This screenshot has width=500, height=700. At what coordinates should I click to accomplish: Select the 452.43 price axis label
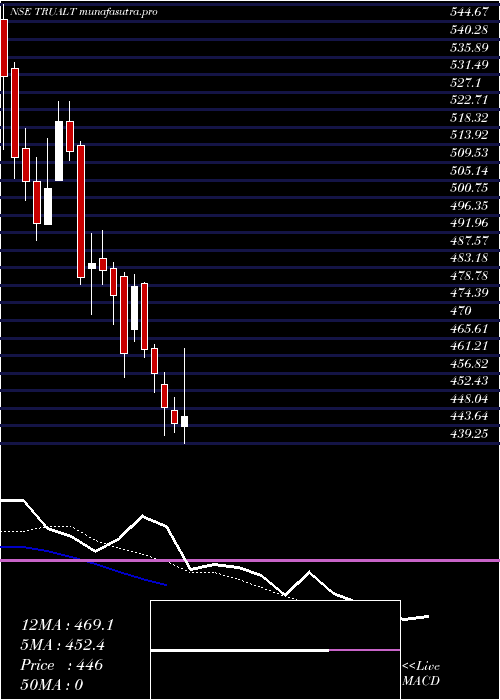coord(469,381)
